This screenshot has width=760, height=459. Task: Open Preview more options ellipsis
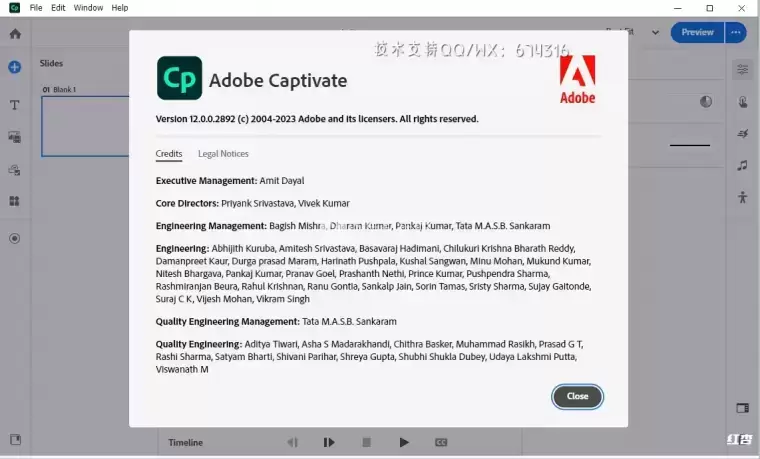736,32
